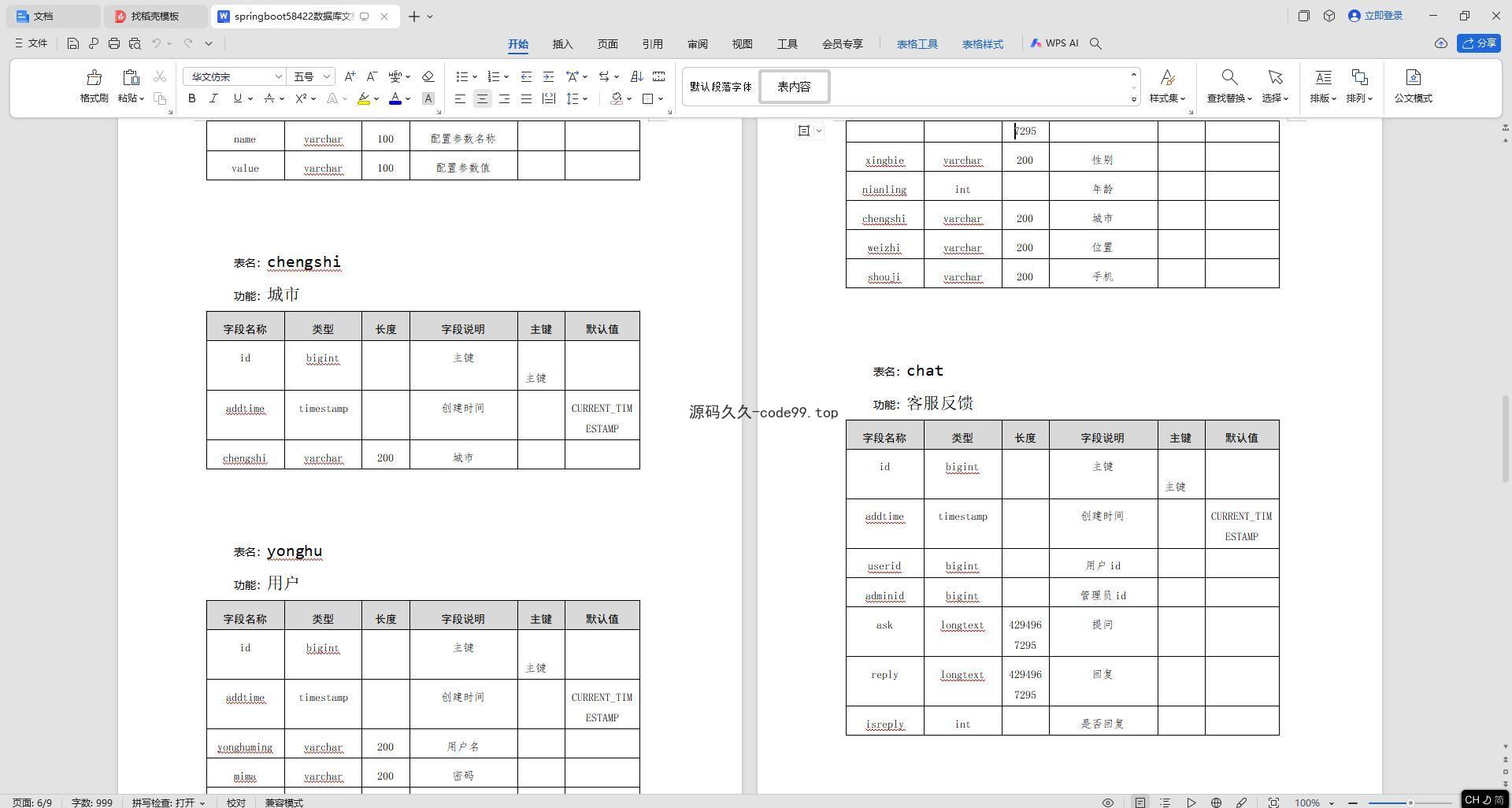This screenshot has height=808, width=1512.
Task: Apply the 表内容 style
Action: (x=794, y=87)
